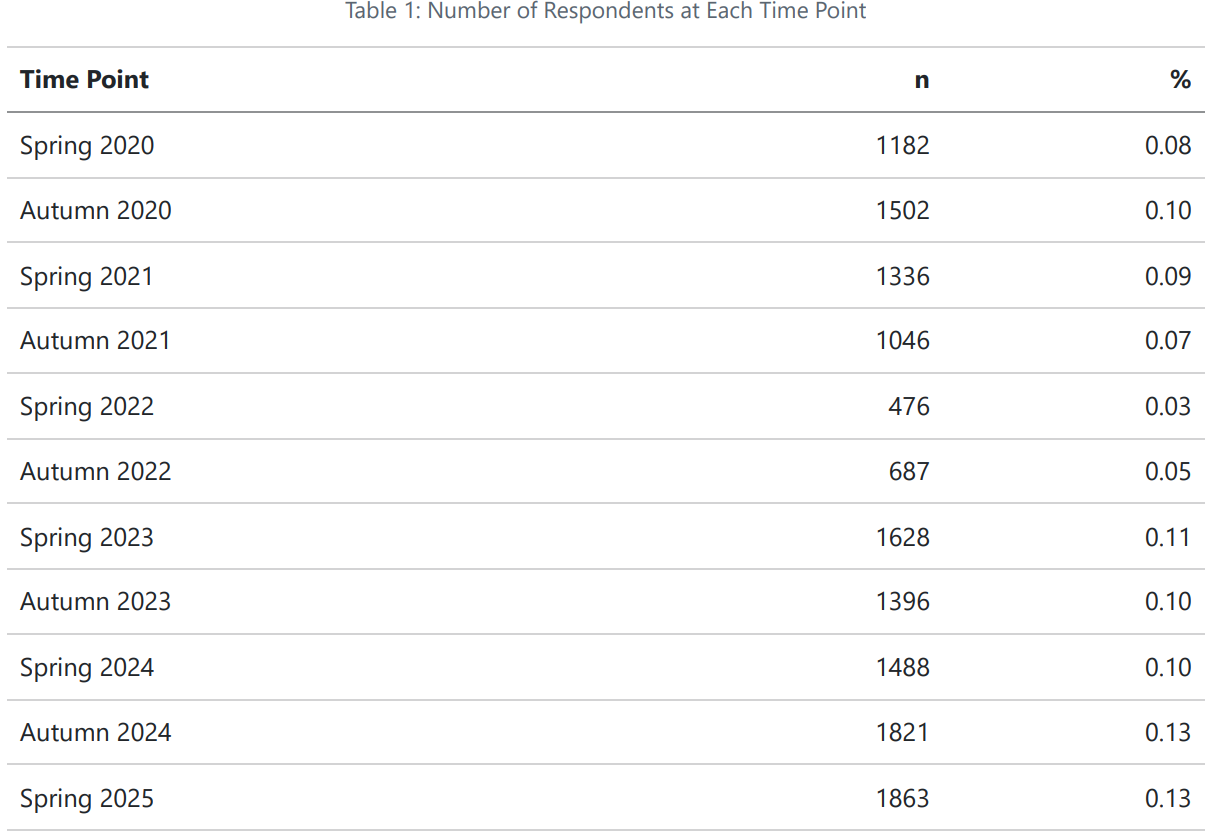
Task: Click the Autumn 2023 row label
Action: [x=95, y=602]
